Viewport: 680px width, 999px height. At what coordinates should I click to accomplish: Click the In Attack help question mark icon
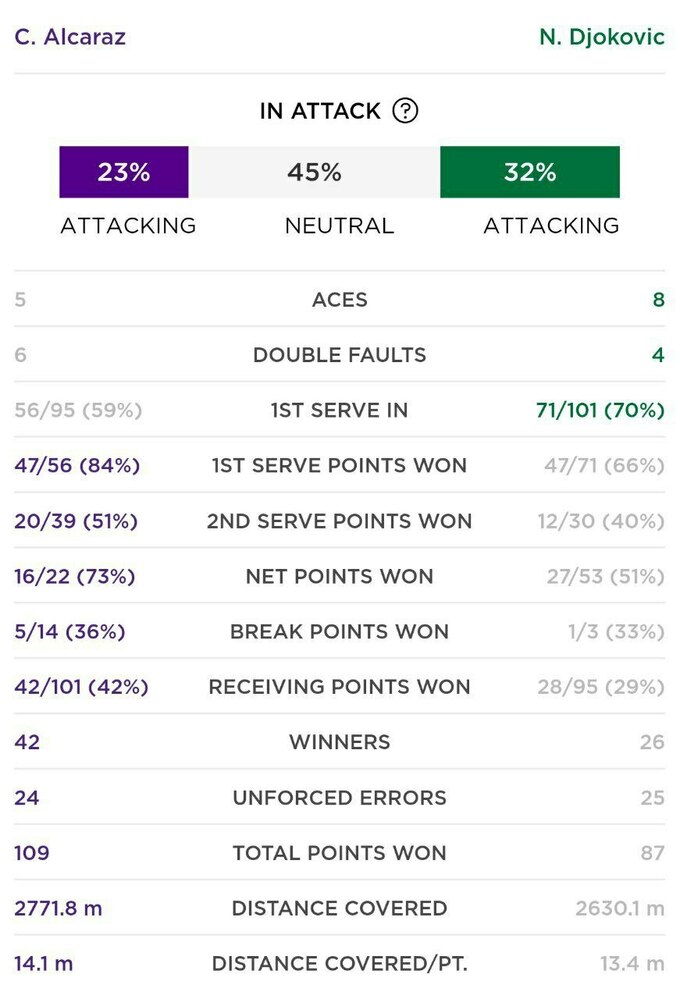(405, 111)
